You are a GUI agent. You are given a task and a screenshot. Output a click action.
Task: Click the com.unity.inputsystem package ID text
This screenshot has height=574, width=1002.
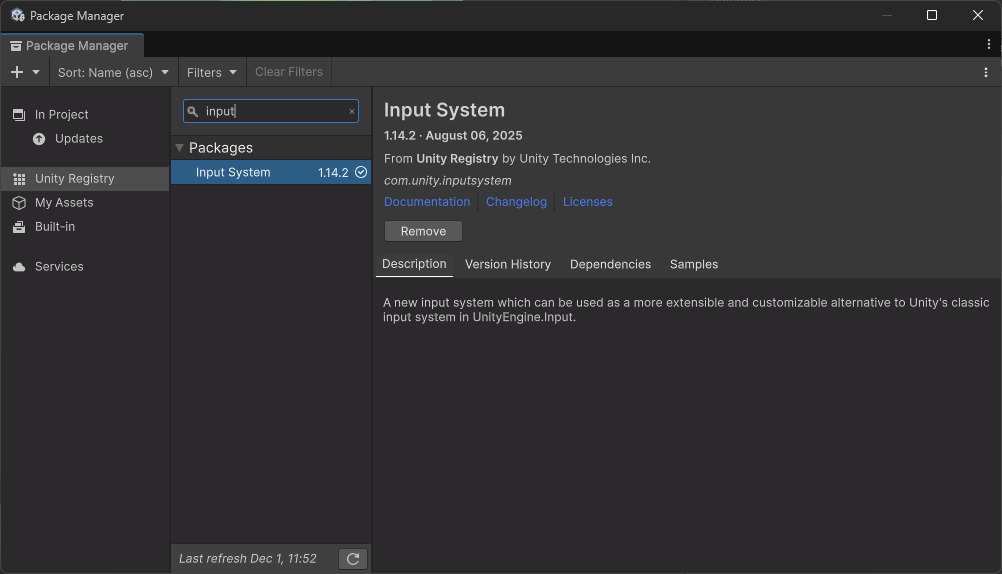tap(447, 181)
